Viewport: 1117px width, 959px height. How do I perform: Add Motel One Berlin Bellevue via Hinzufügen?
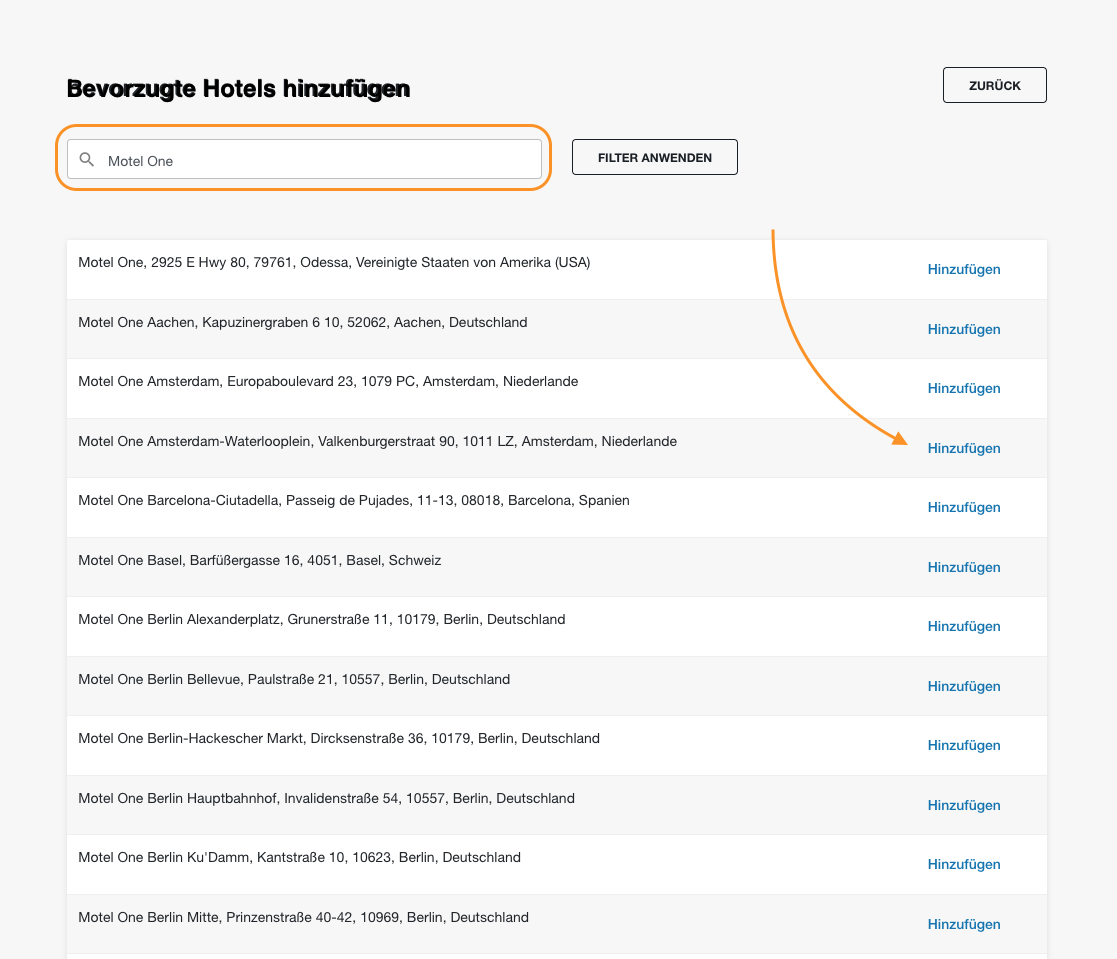(964, 686)
